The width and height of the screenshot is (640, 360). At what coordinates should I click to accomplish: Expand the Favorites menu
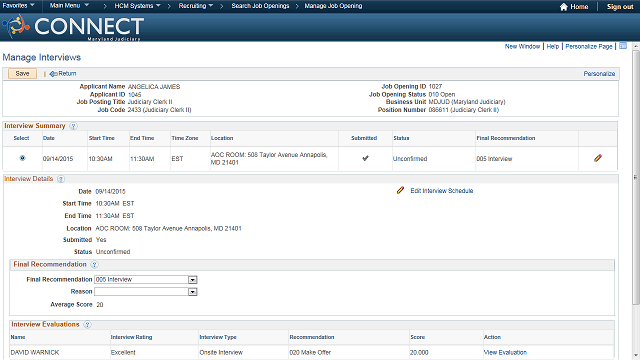point(18,6)
